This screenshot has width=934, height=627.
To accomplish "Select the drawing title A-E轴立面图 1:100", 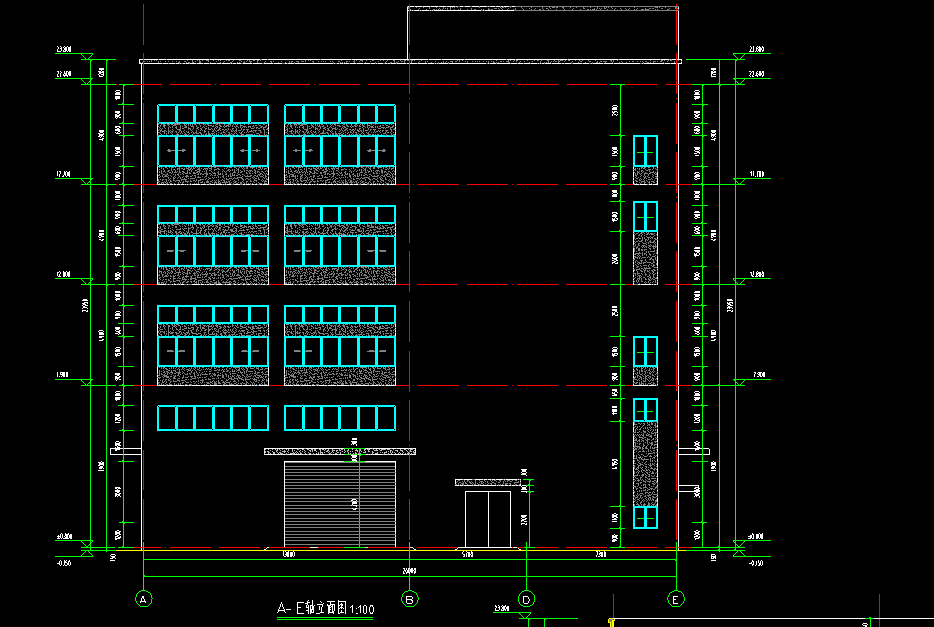I will (325, 609).
